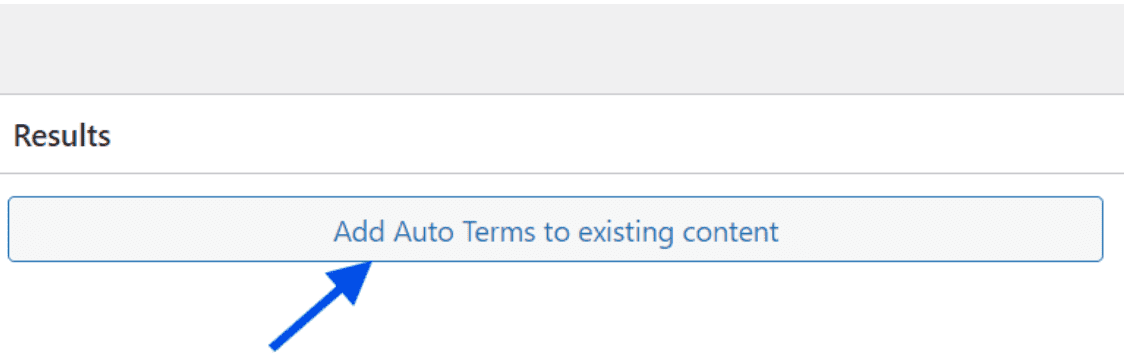This screenshot has height=360, width=1128.
Task: Click the blue-outlined button in the Results section
Action: click(555, 229)
